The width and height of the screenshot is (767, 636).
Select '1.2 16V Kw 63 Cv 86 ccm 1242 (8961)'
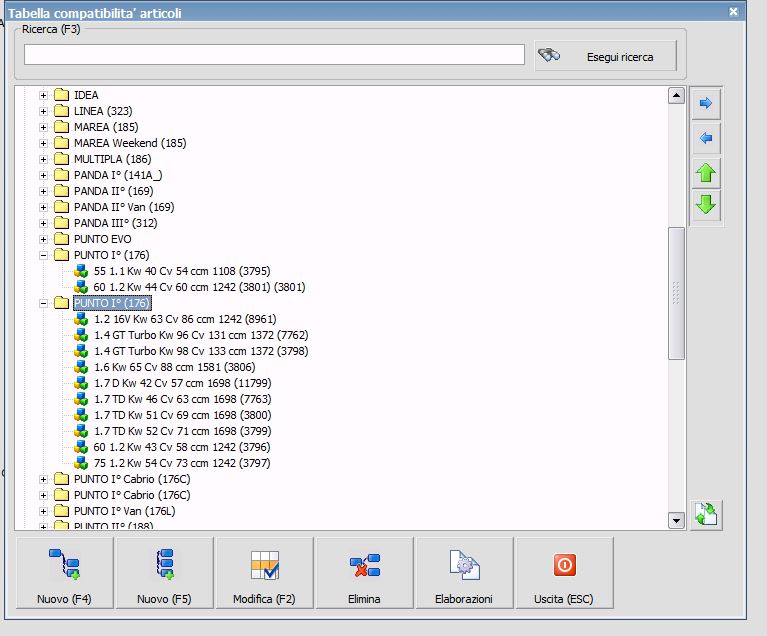pyautogui.click(x=185, y=319)
